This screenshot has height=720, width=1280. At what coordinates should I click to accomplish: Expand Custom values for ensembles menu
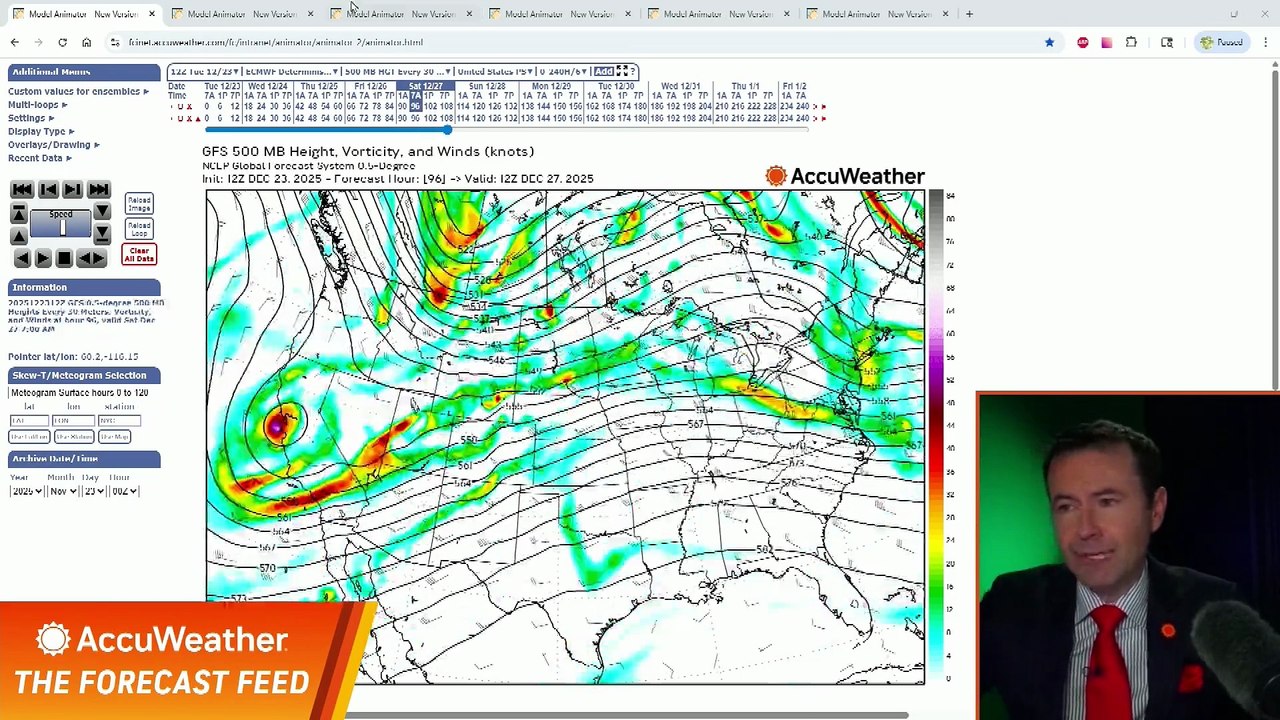click(78, 91)
